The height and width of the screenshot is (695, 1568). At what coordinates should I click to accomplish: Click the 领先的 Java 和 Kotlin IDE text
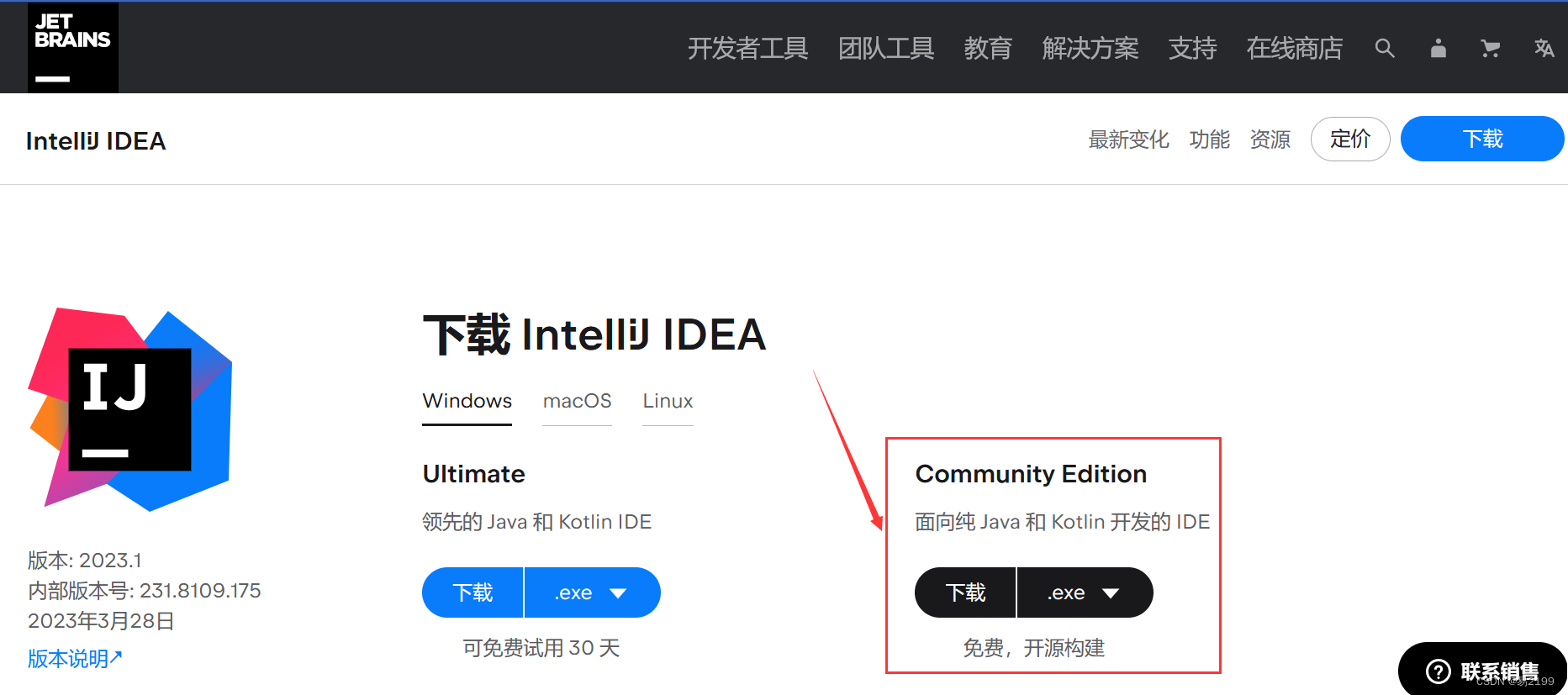pyautogui.click(x=537, y=522)
